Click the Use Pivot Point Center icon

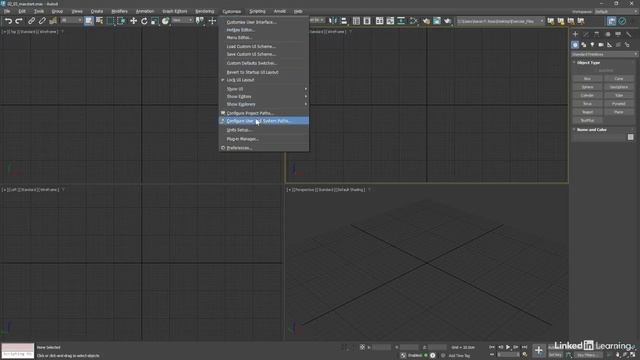200,20
